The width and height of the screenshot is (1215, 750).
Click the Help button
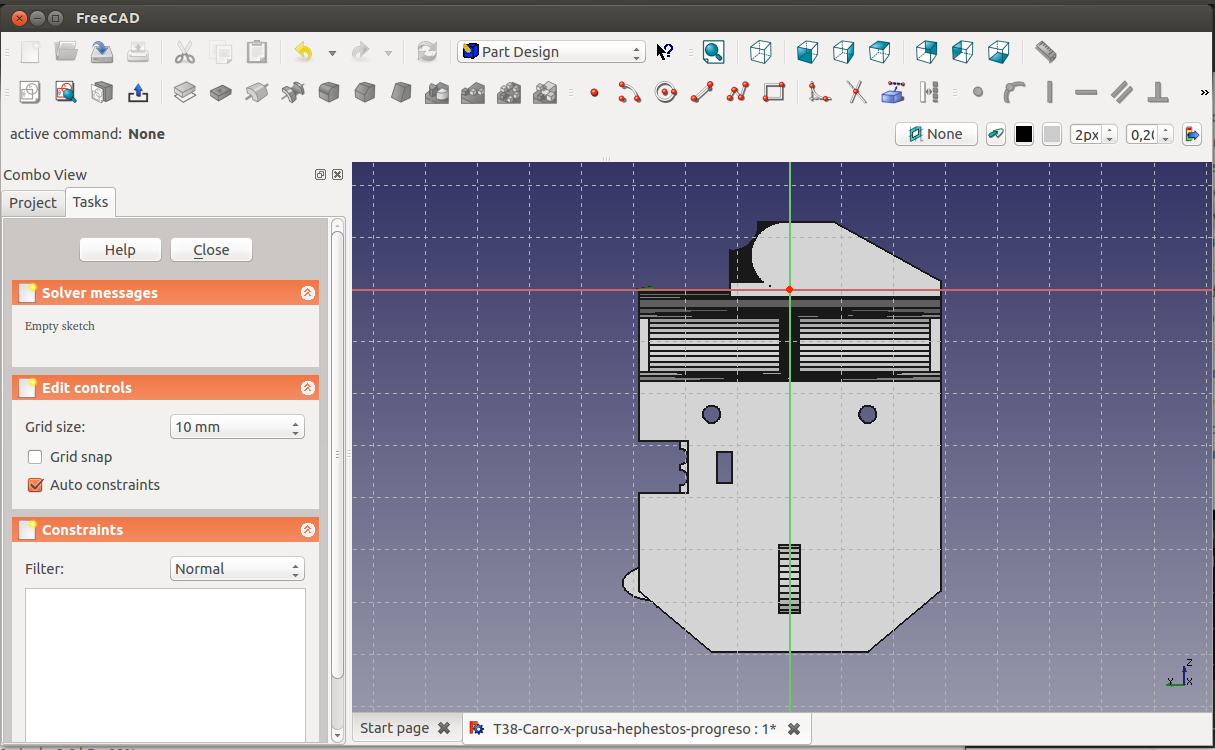point(120,250)
